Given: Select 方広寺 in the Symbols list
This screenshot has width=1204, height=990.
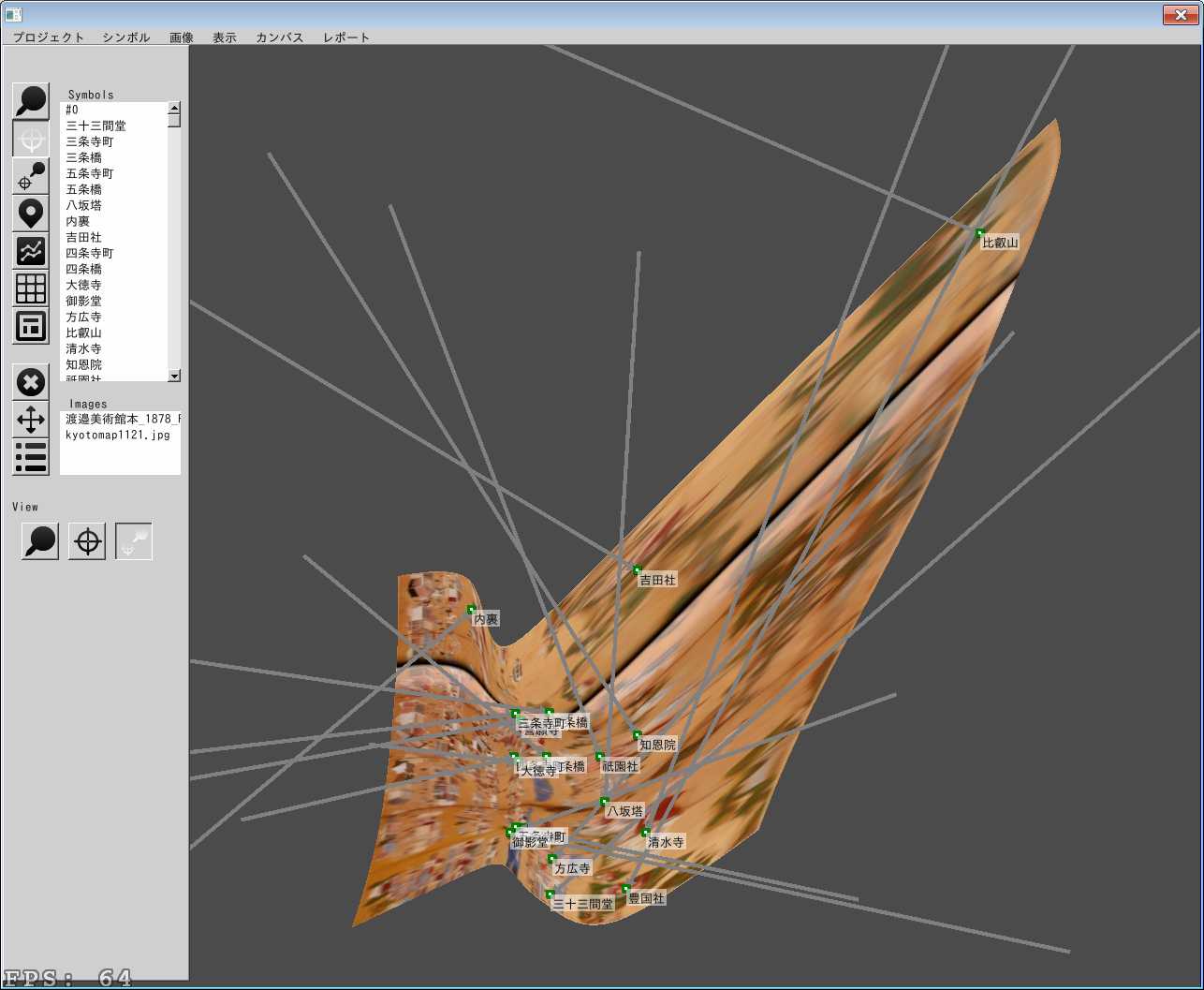Looking at the screenshot, I should click(113, 317).
